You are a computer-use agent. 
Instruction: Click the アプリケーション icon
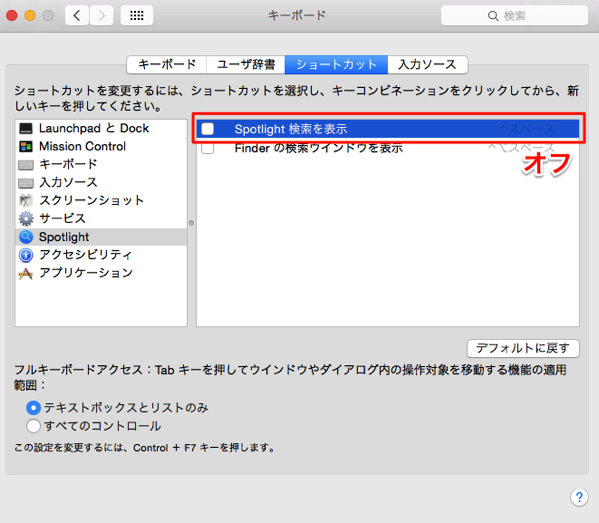(26, 273)
